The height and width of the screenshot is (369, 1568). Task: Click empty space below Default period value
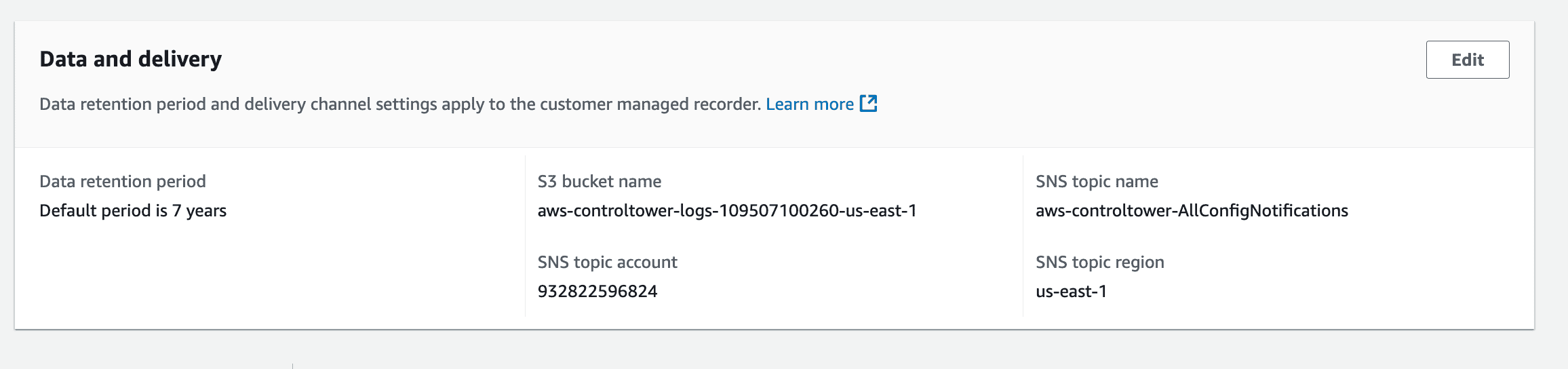coord(203,278)
